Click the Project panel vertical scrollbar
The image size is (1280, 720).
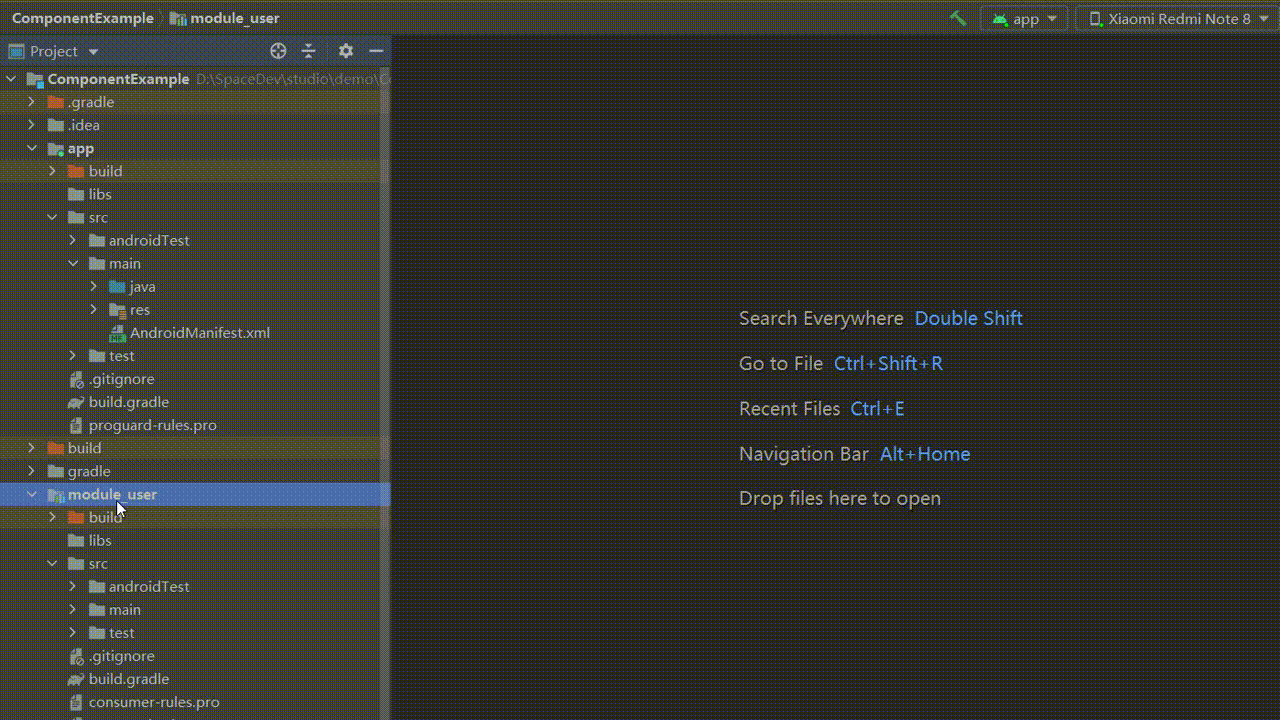click(385, 393)
